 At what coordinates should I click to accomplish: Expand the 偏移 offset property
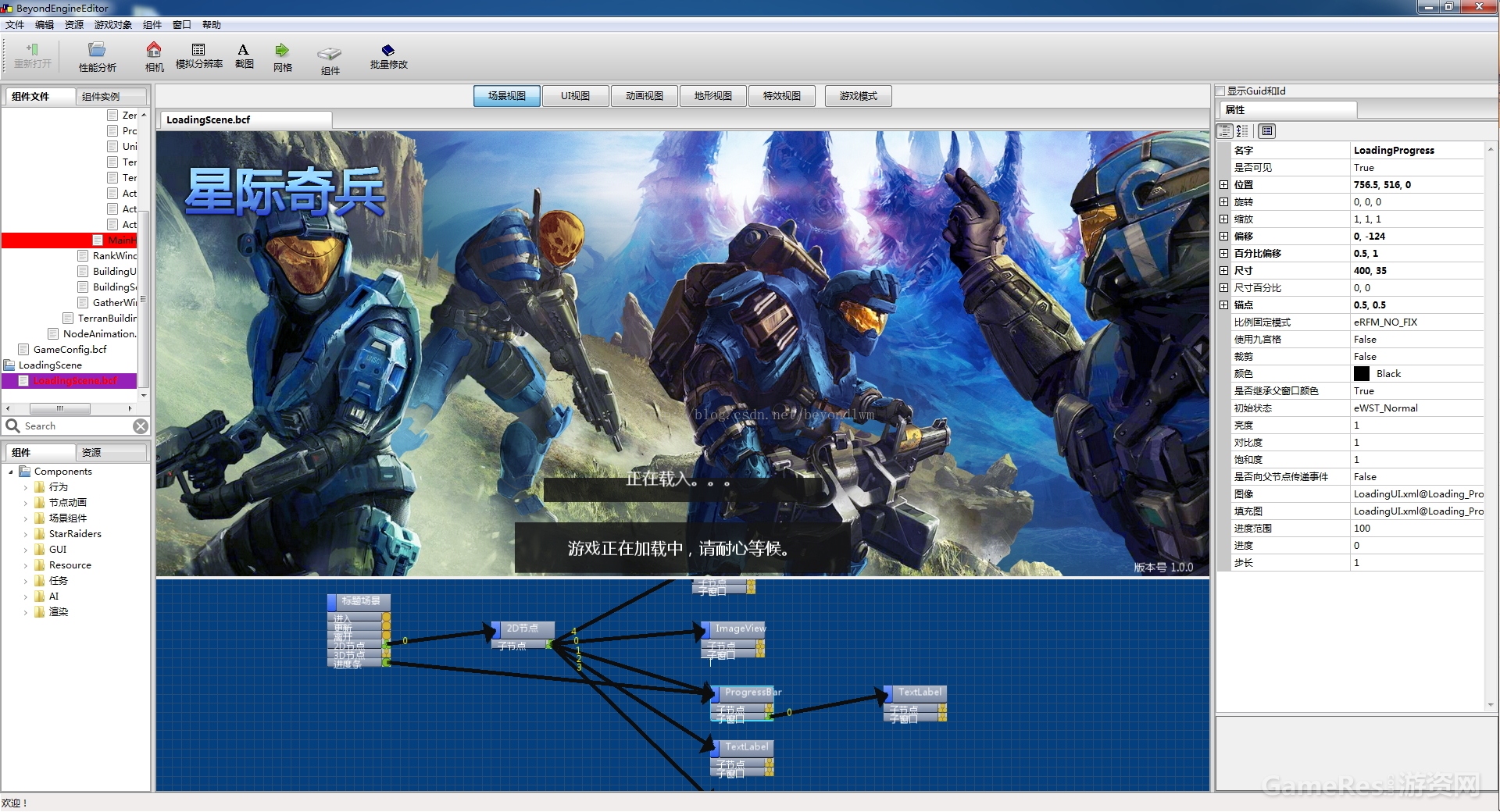pyautogui.click(x=1223, y=237)
